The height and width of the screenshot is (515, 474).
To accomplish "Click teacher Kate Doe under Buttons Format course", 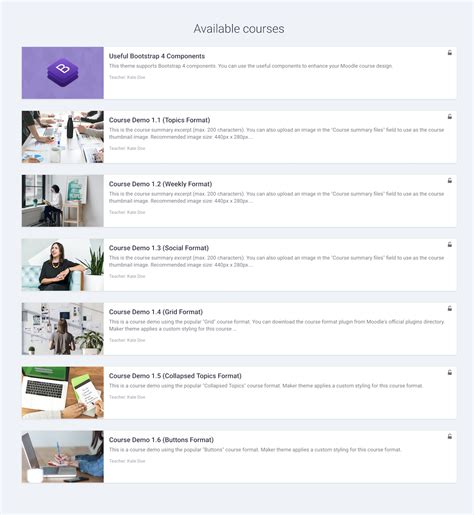I will [x=136, y=461].
